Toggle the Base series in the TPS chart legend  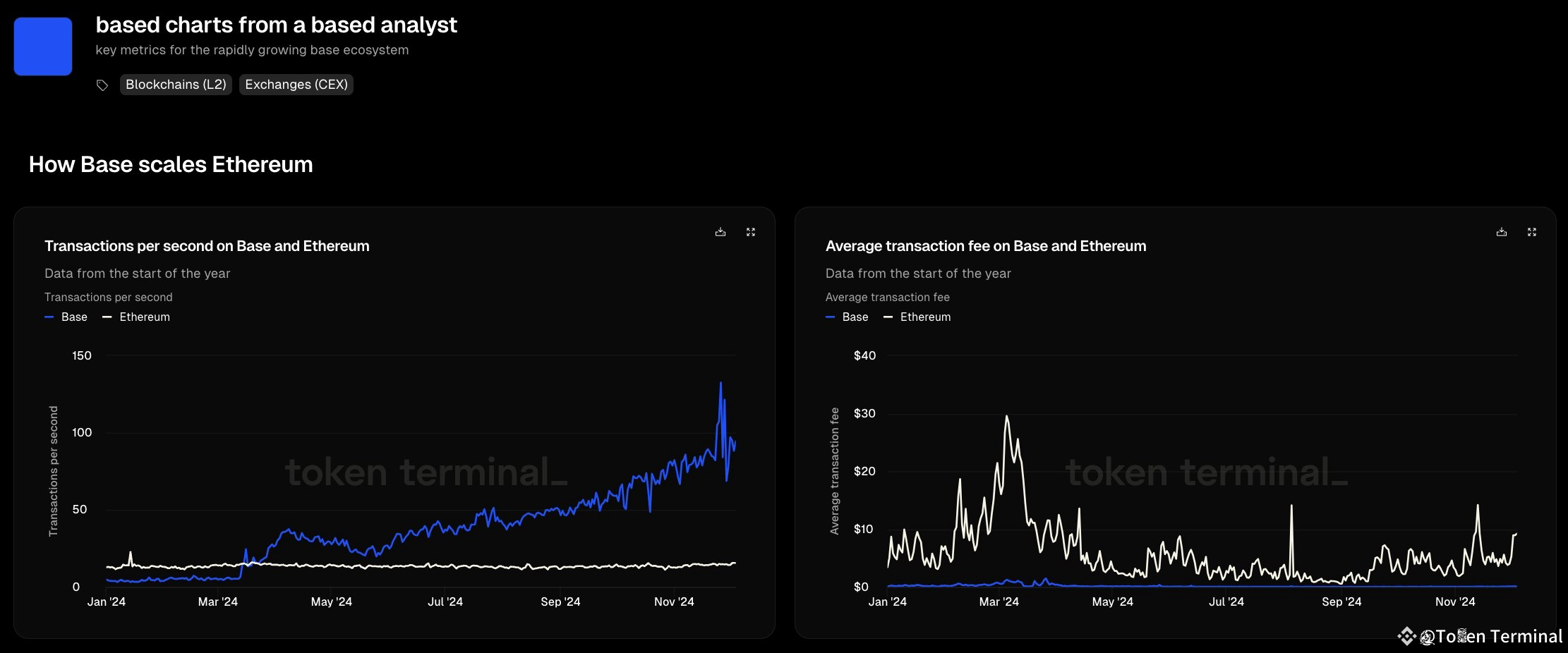click(73, 317)
